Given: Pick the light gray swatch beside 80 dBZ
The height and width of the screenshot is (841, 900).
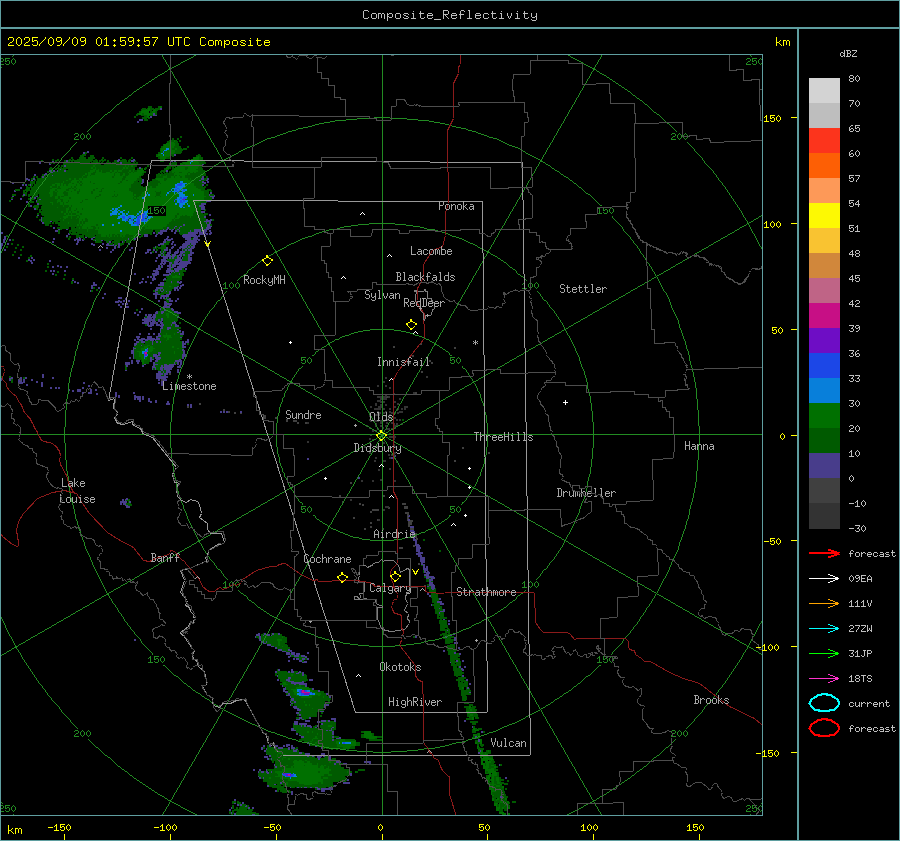Looking at the screenshot, I should pyautogui.click(x=824, y=90).
